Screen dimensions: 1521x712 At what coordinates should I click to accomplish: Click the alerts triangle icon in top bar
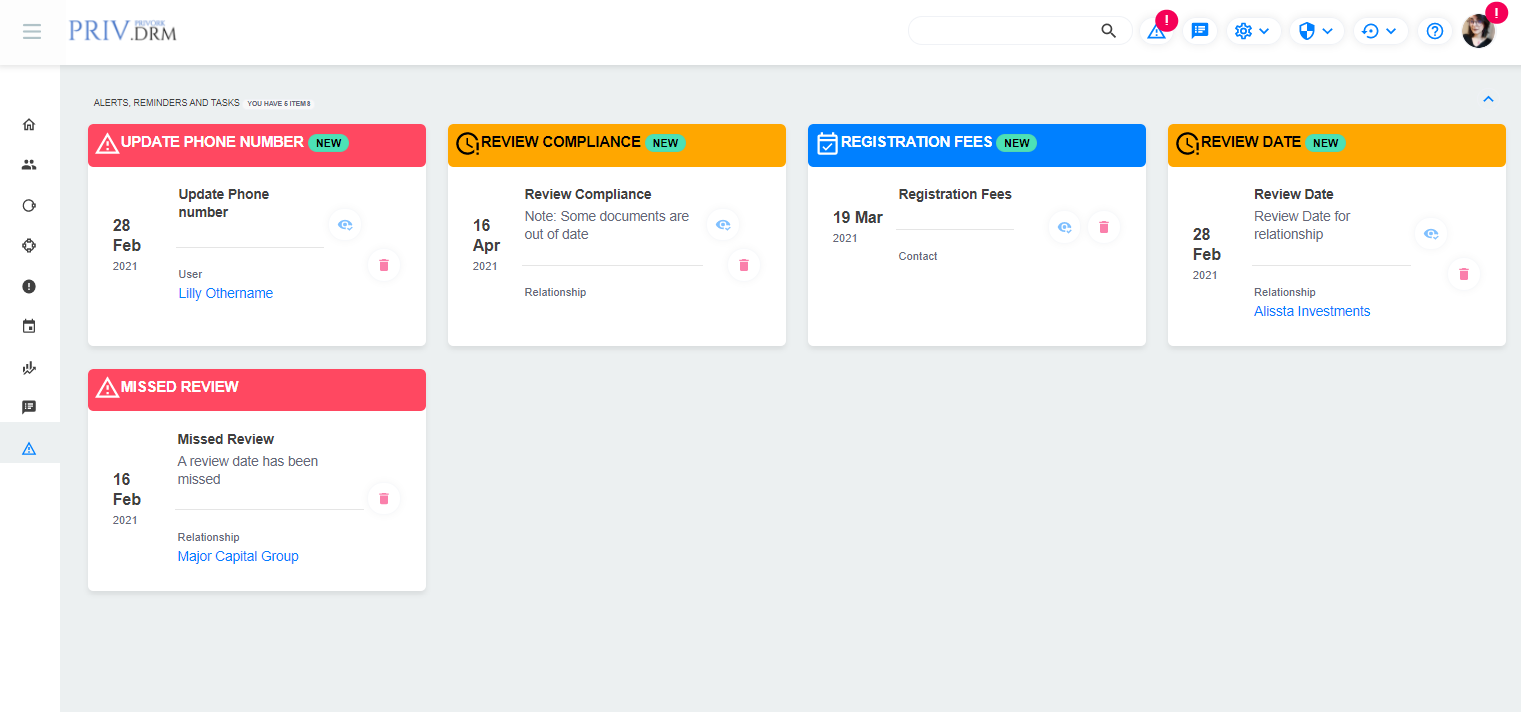pyautogui.click(x=1156, y=31)
